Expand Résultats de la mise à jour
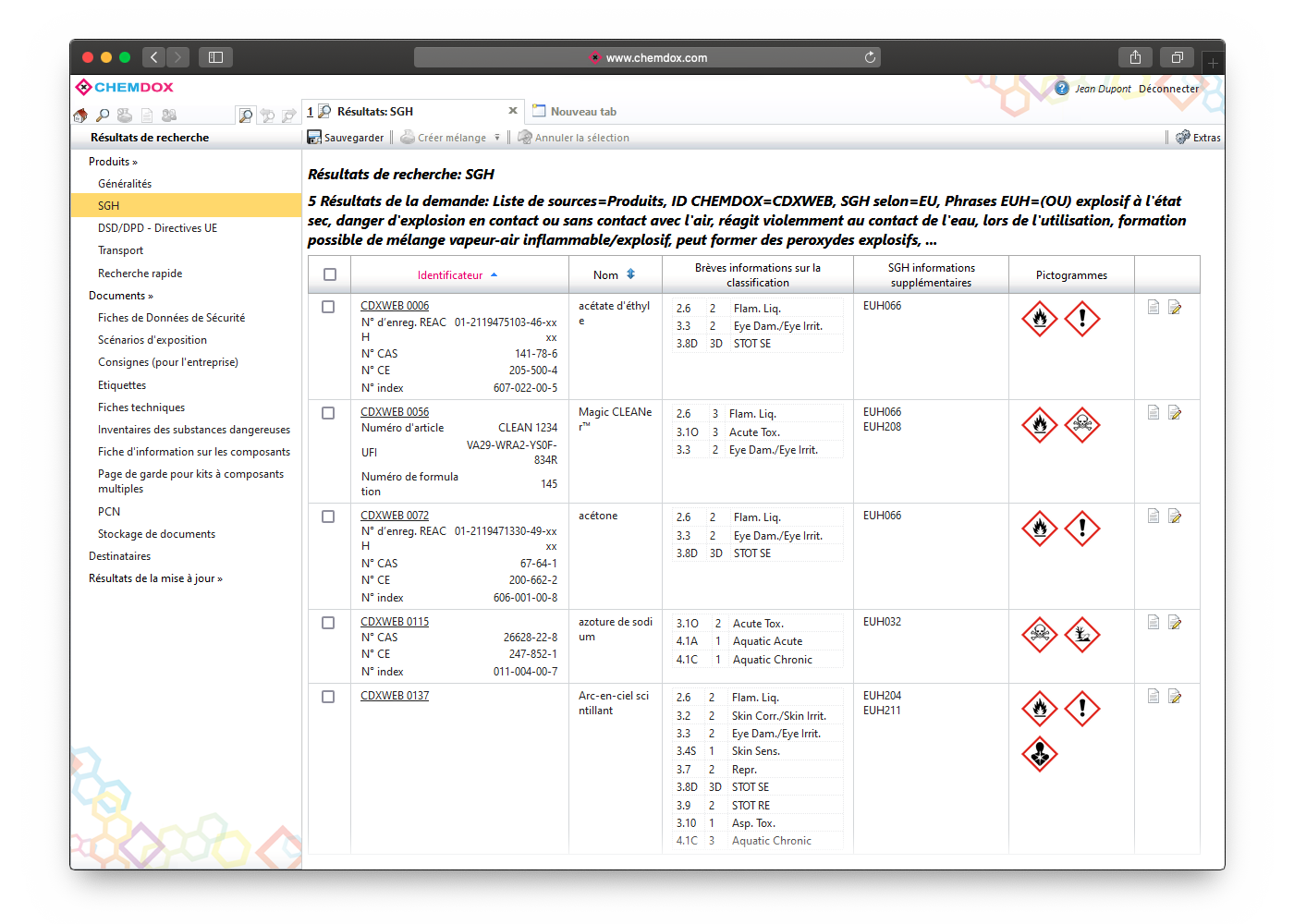Screen dimensions: 1294x924 pyautogui.click(x=155, y=578)
